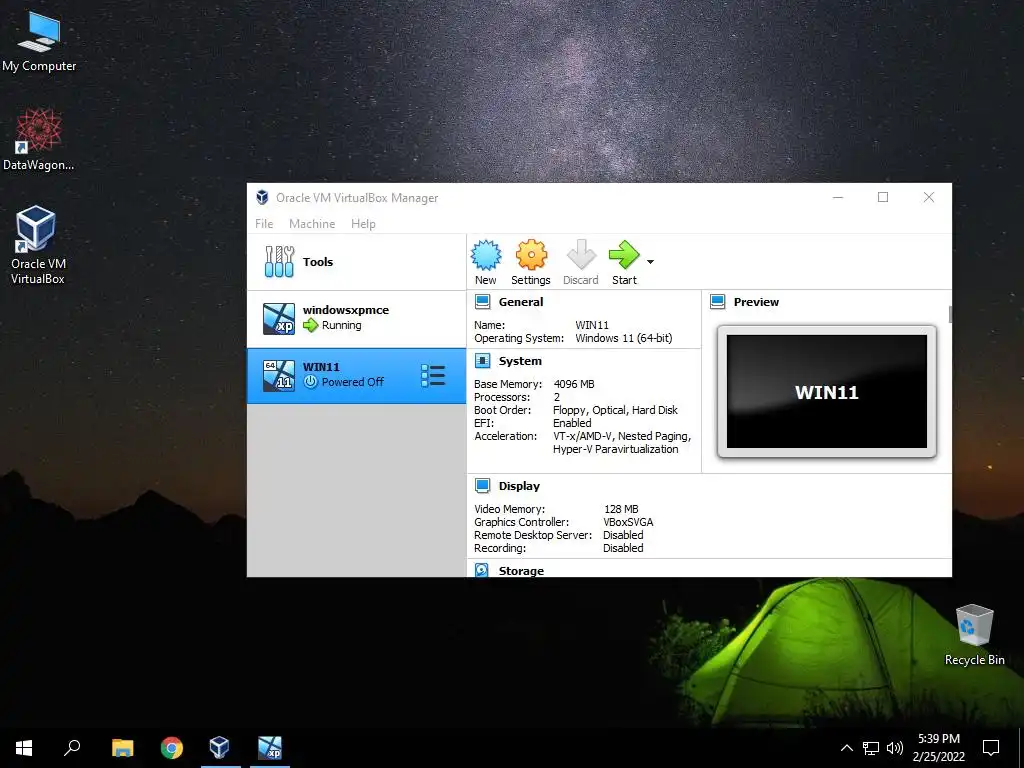Image resolution: width=1024 pixels, height=768 pixels.
Task: Open WIN11 machine list menu icon
Action: coord(433,376)
